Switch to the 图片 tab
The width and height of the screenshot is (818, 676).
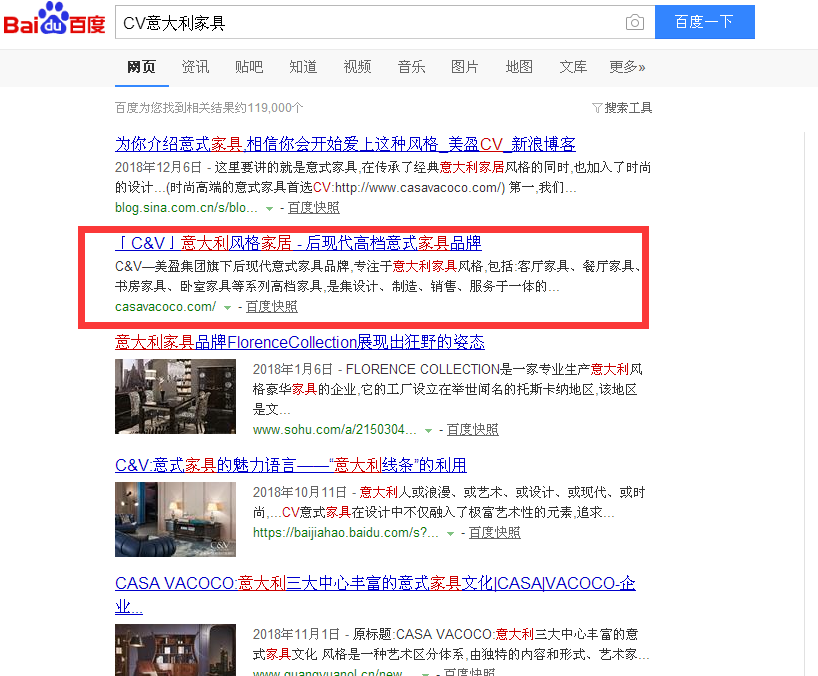465,67
